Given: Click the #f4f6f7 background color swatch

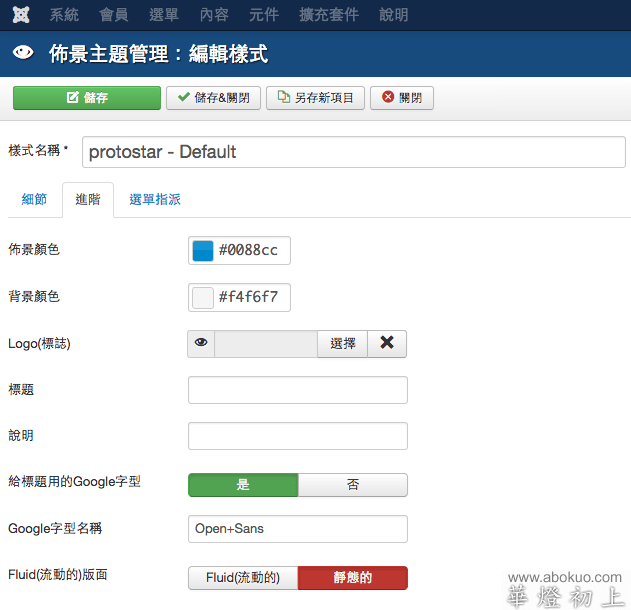Looking at the screenshot, I should 203,297.
